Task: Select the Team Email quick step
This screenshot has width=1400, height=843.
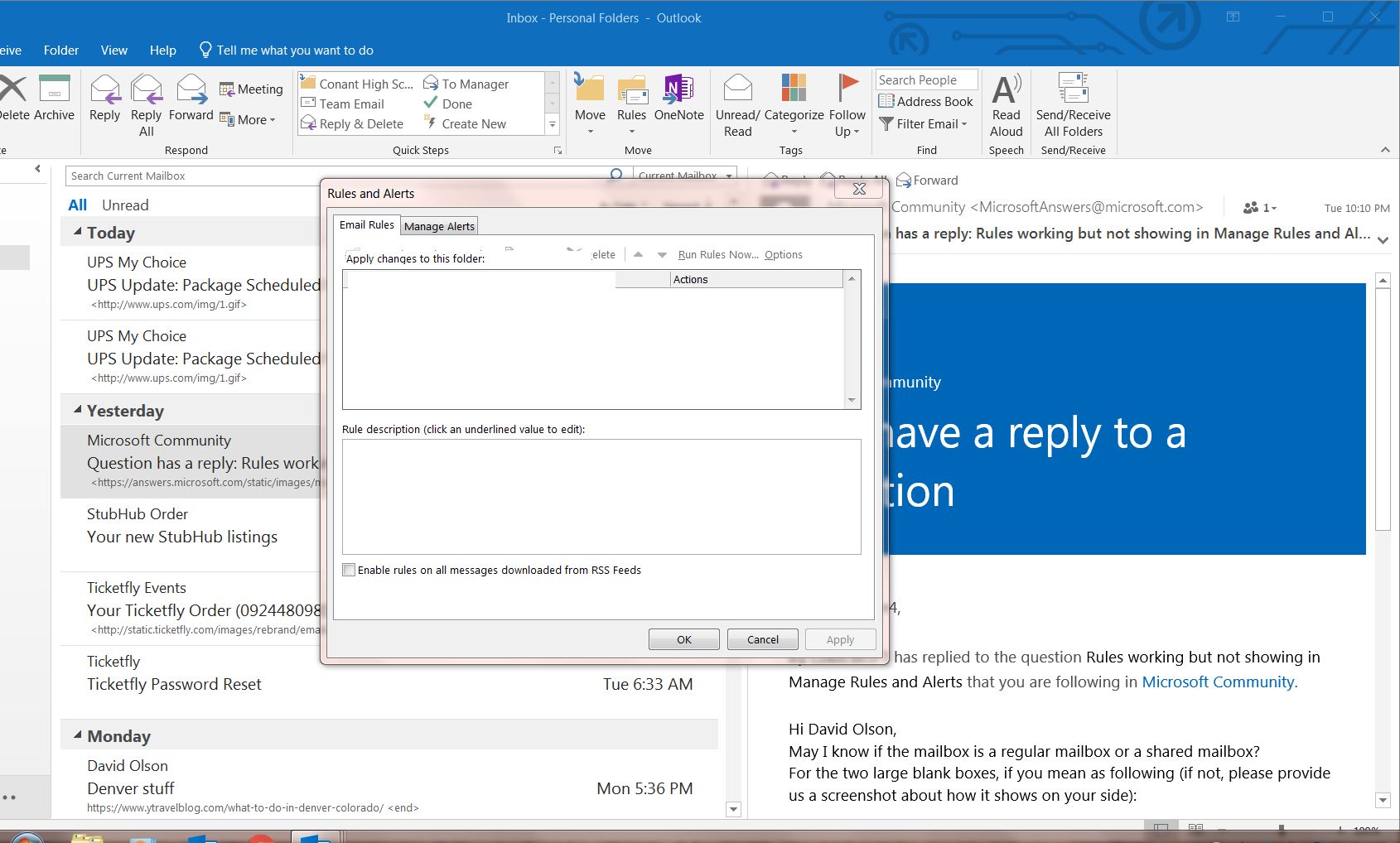Action: 343,104
